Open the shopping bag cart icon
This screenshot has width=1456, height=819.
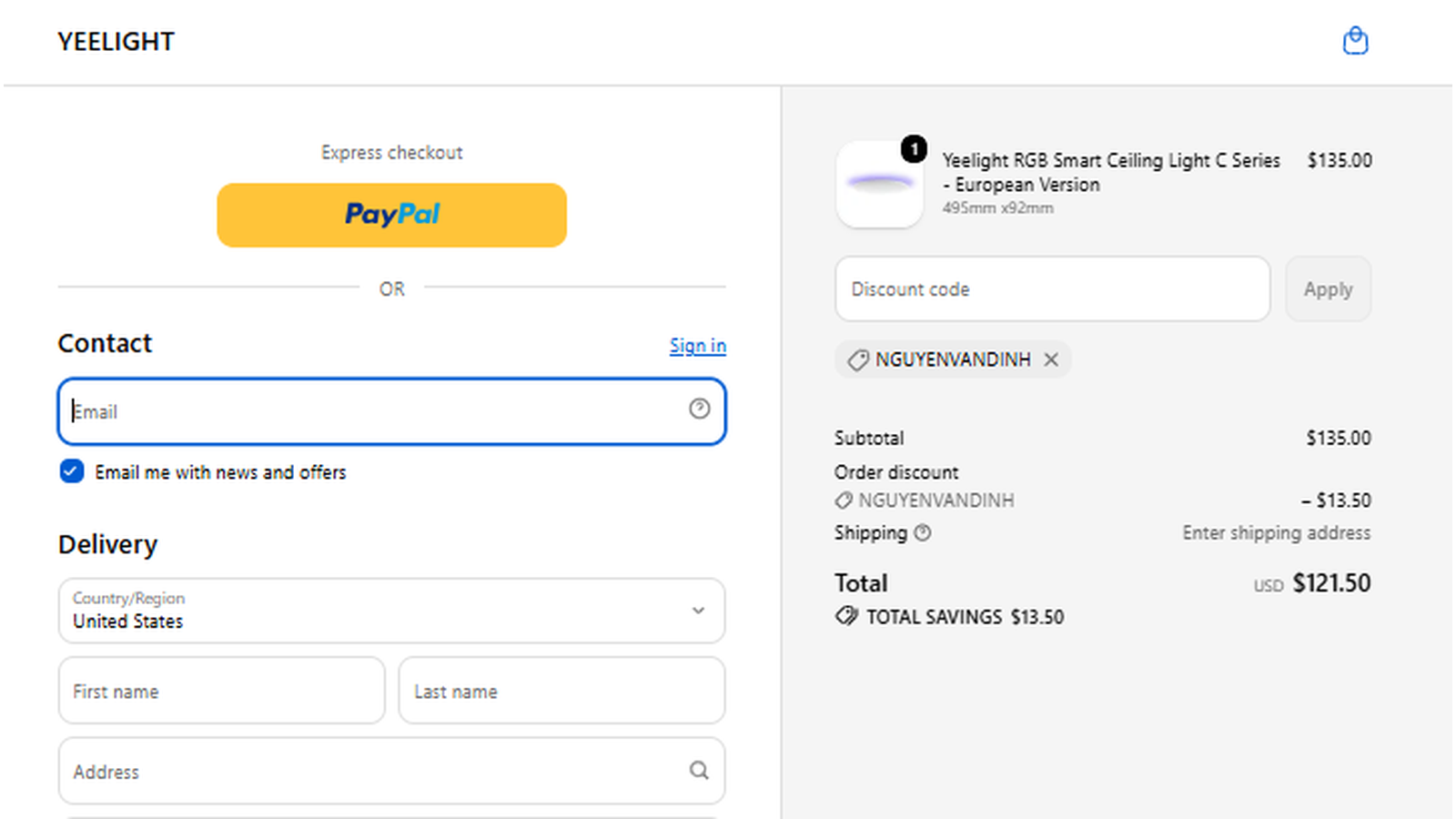(x=1355, y=41)
